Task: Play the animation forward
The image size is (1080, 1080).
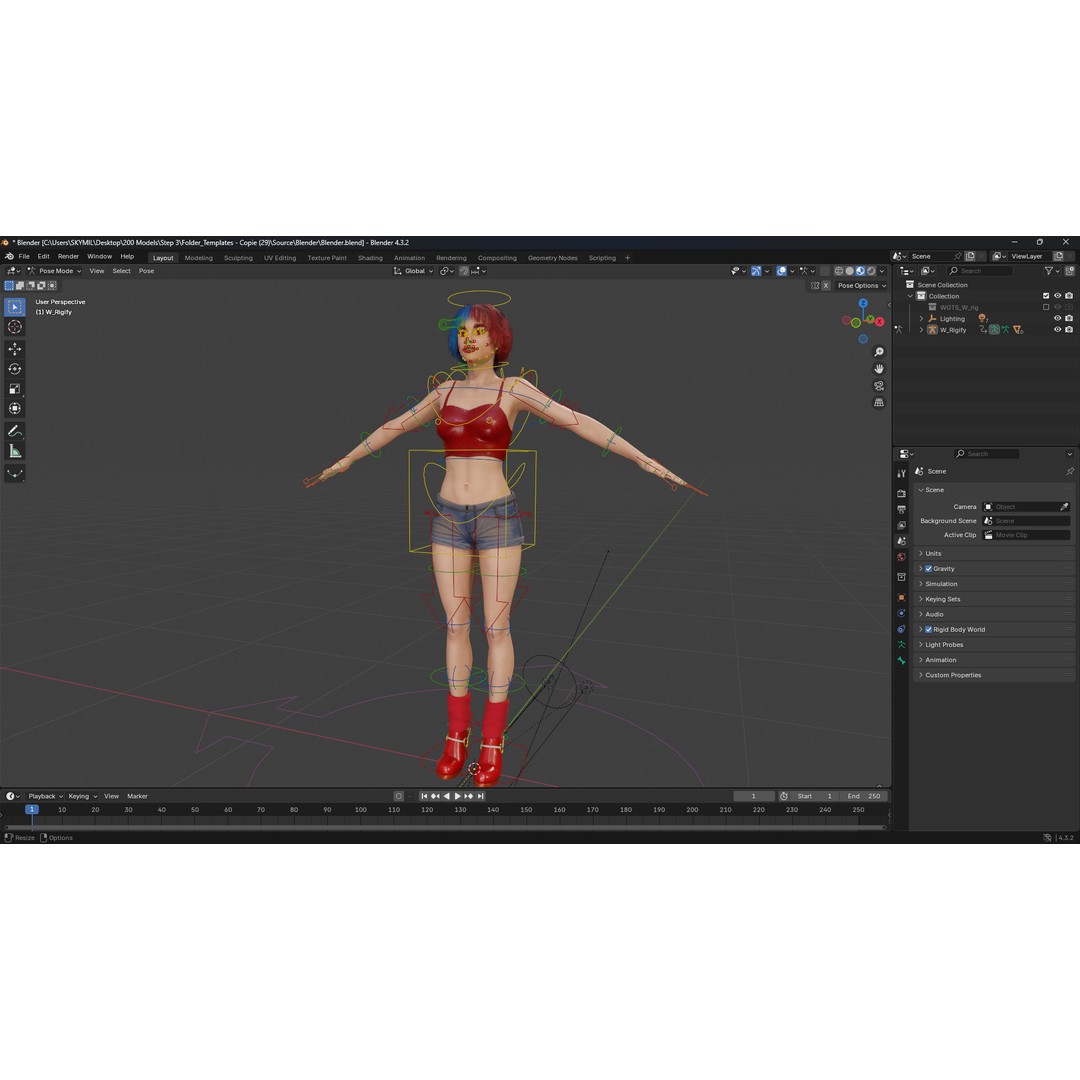Action: (457, 796)
